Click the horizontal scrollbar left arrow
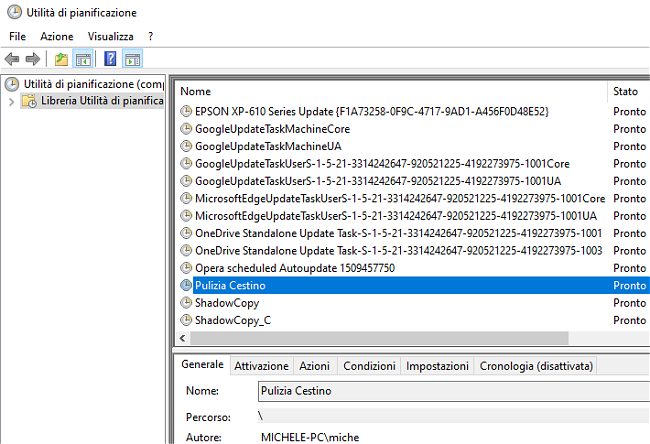The width and height of the screenshot is (650, 444). [x=183, y=338]
